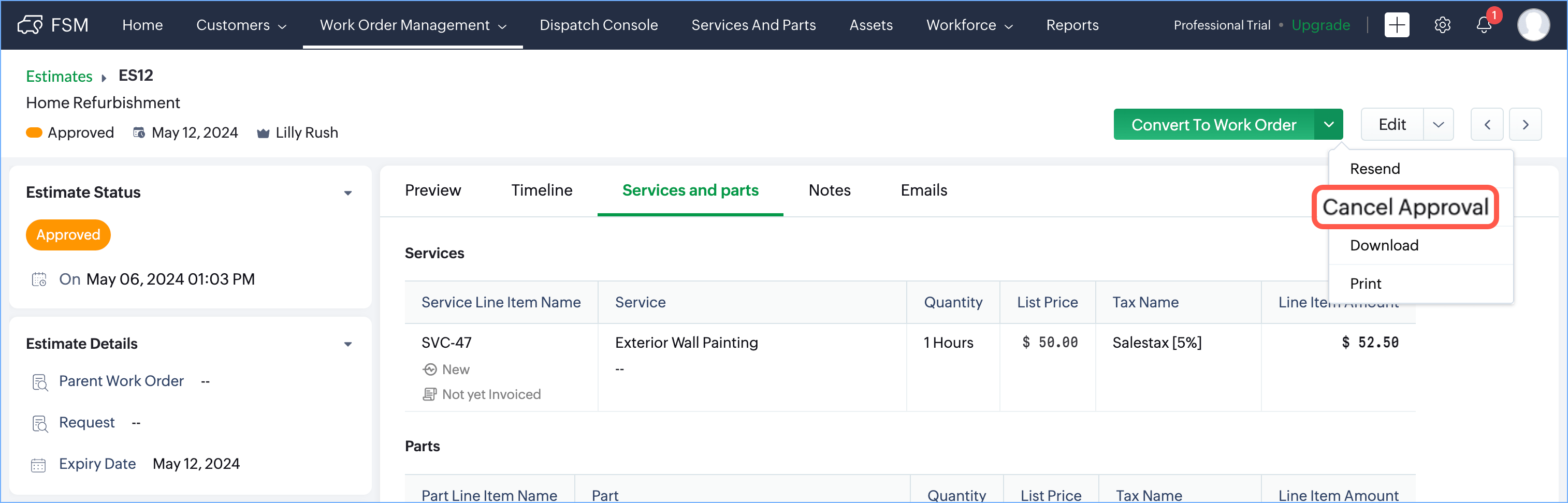
Task: Choose Cancel Approval from the menu
Action: click(1405, 207)
